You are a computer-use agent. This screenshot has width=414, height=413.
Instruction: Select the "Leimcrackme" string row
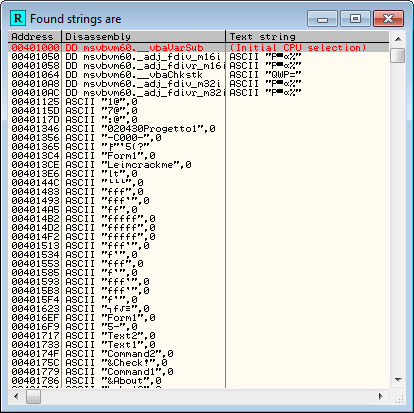(x=199, y=165)
